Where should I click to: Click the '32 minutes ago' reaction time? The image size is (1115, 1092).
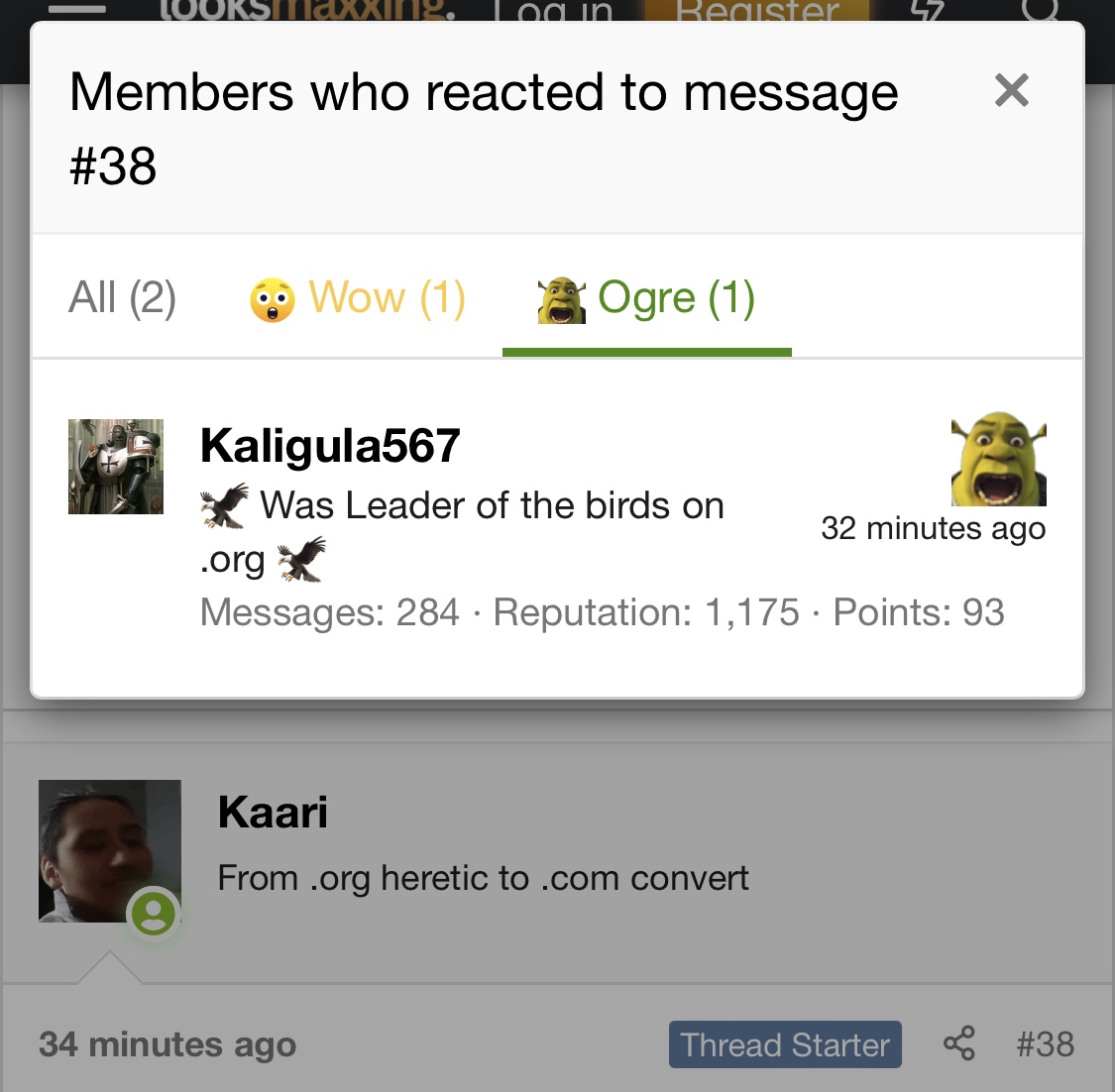tap(933, 528)
